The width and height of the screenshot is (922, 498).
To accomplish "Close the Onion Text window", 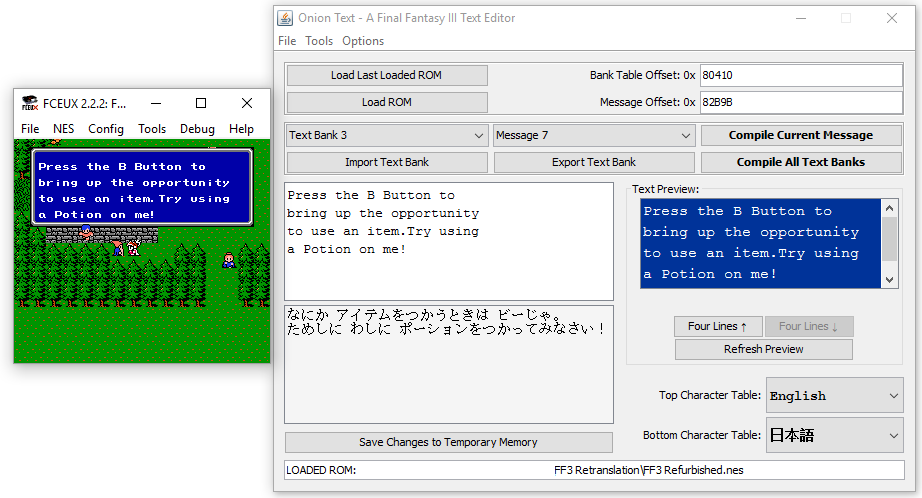I will (891, 18).
